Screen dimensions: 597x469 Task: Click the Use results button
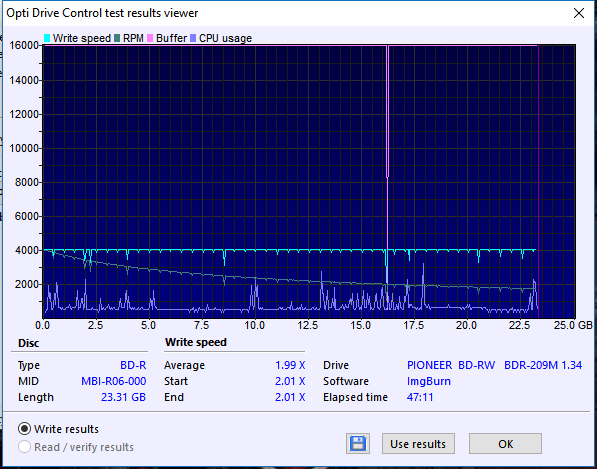tap(418, 444)
